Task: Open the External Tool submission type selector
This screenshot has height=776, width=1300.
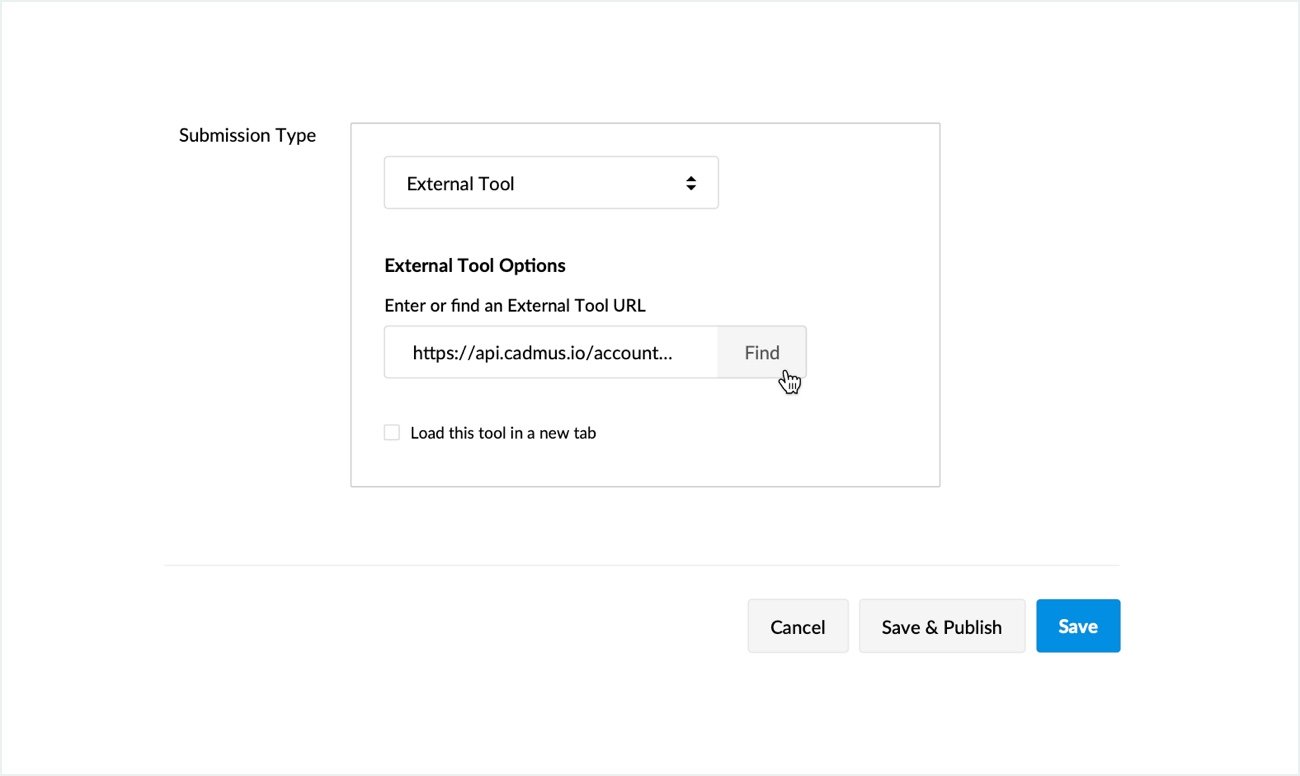Action: point(551,182)
